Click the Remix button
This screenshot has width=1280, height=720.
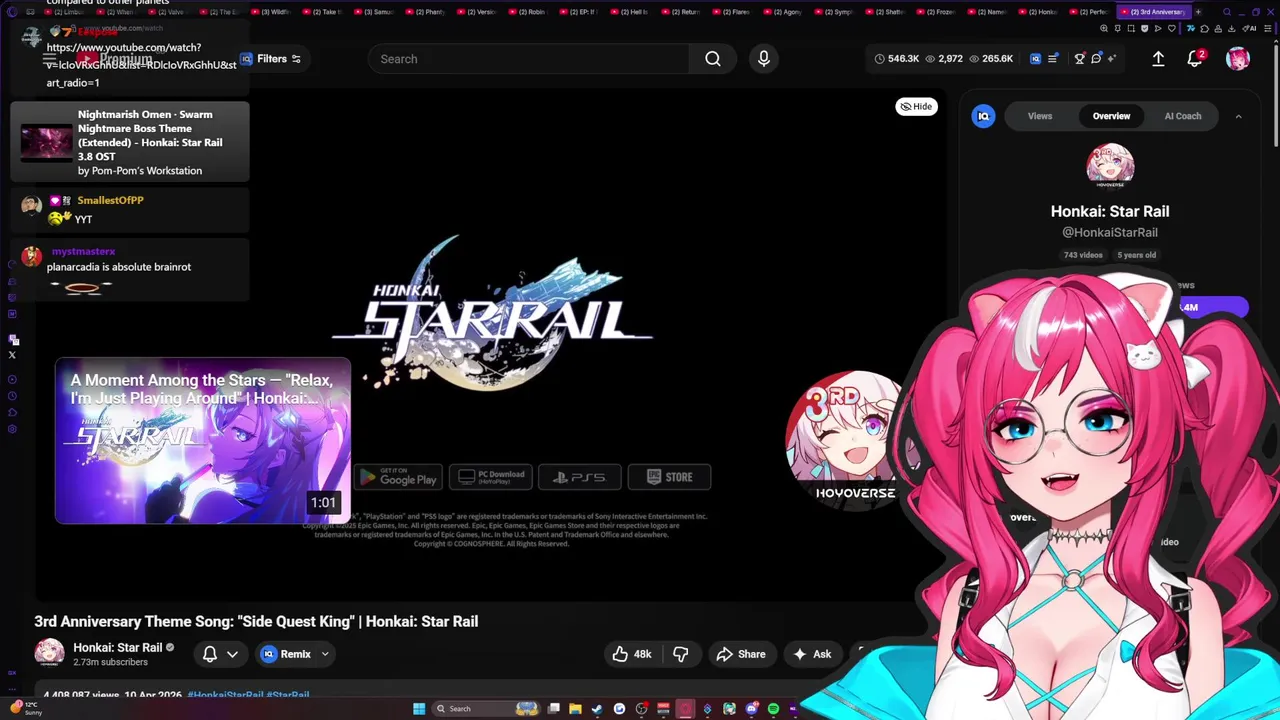[286, 654]
